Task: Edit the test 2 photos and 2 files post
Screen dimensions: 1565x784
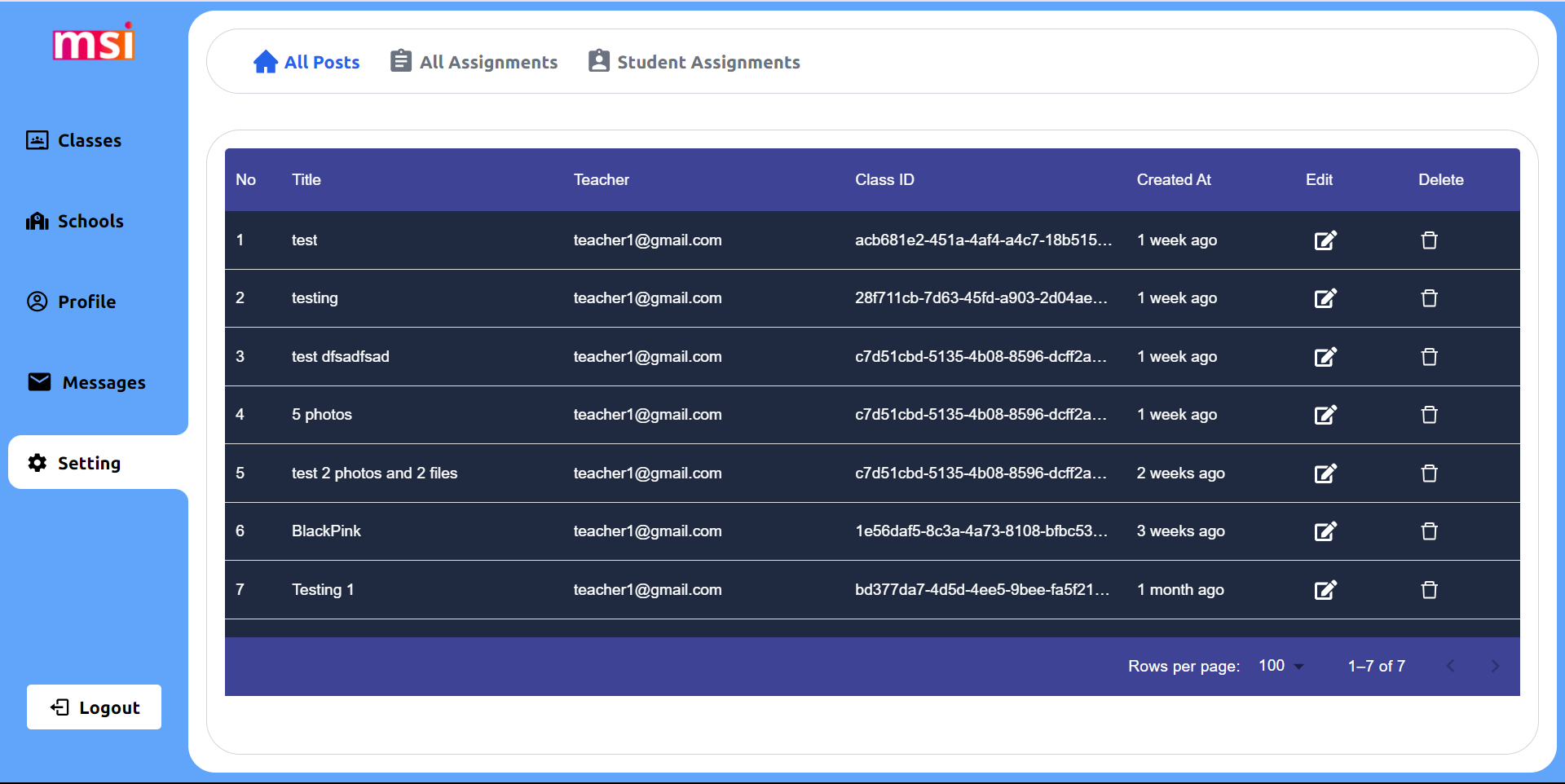Action: (x=1325, y=473)
